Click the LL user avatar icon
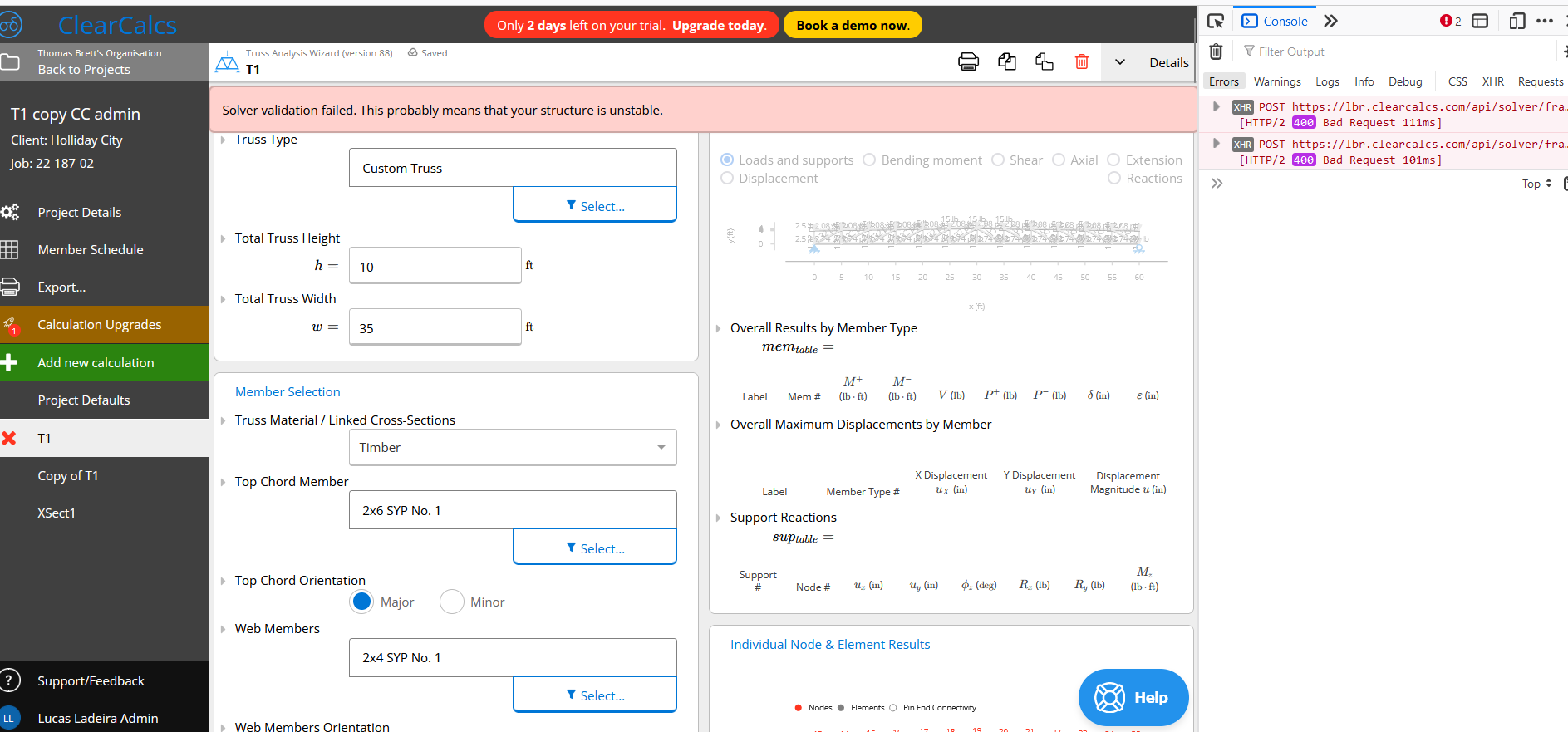Viewport: 1568px width, 732px height. tap(9, 718)
